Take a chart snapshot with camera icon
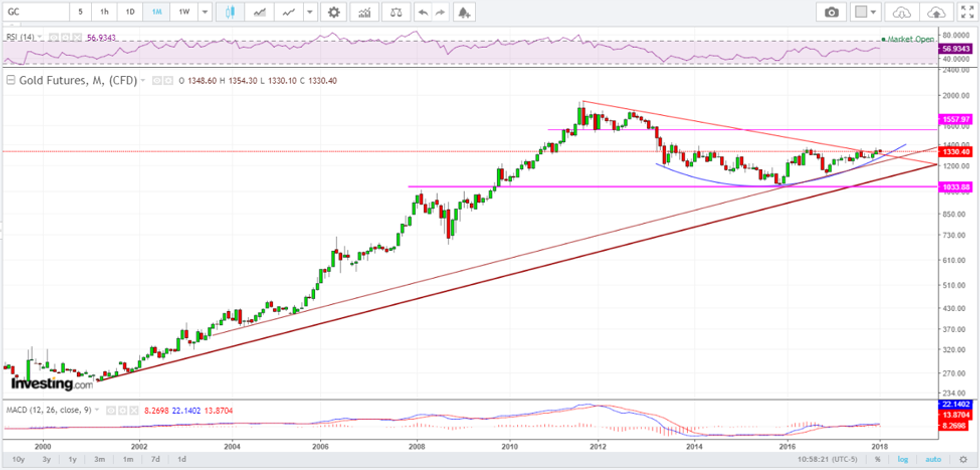Viewport: 980px width, 470px height. (x=831, y=12)
